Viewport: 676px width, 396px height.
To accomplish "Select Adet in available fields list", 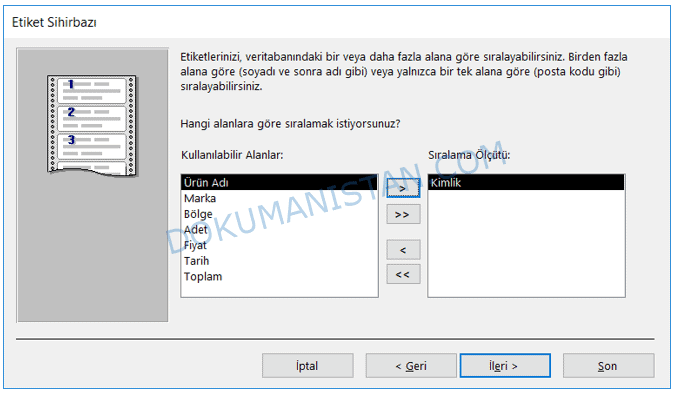I will [279, 230].
